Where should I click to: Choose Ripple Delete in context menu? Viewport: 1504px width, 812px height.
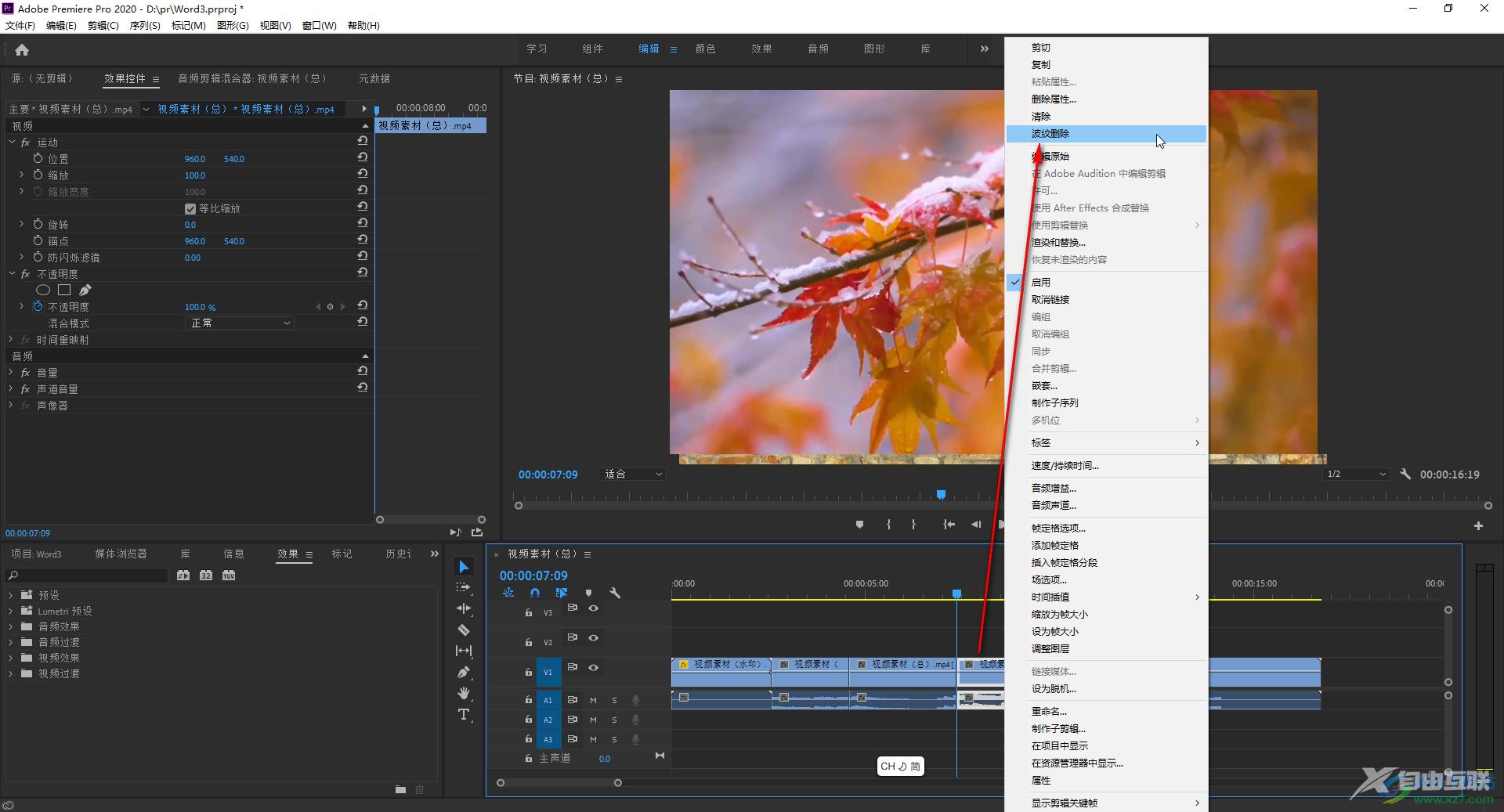1106,134
